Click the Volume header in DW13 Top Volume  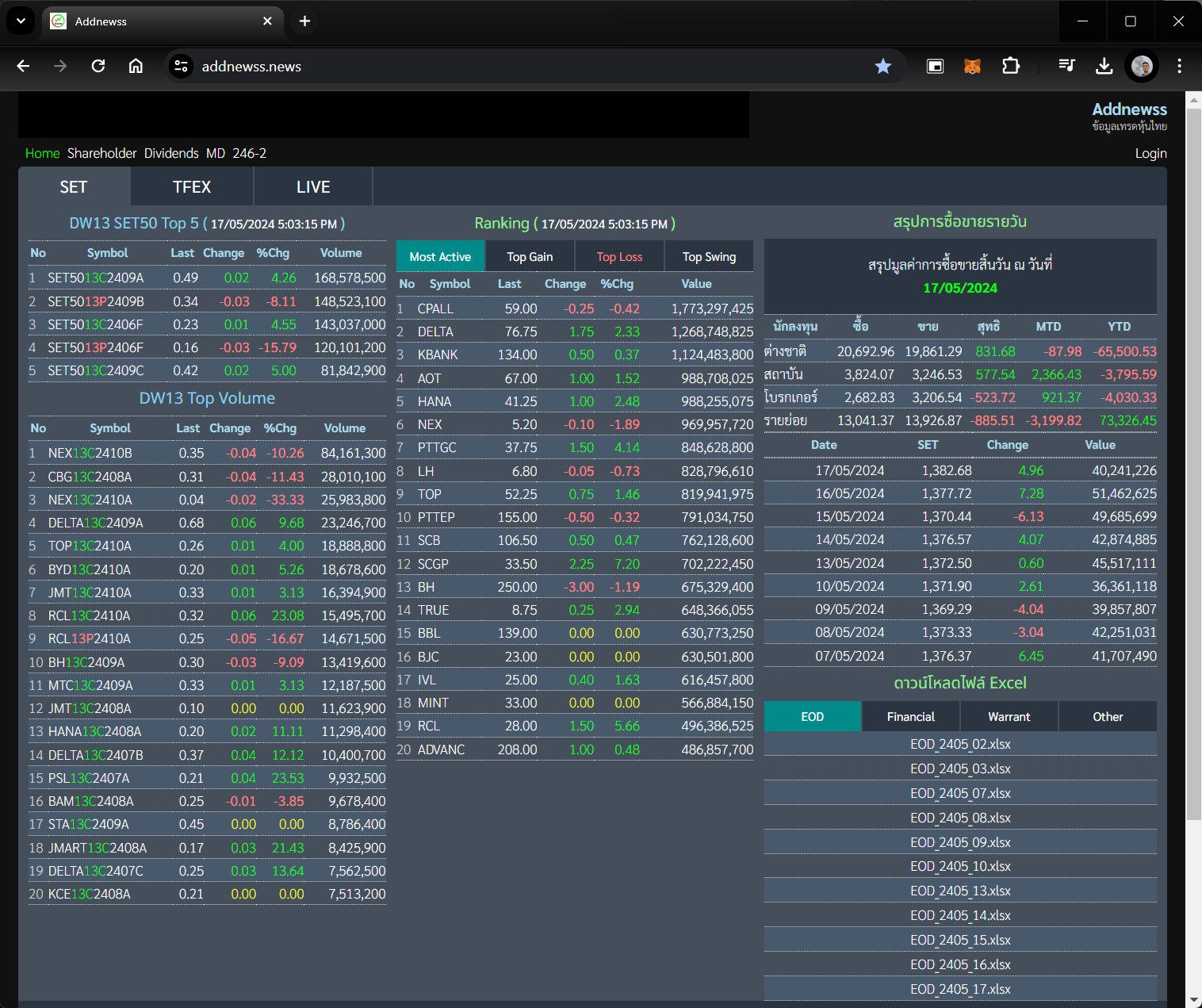point(345,428)
